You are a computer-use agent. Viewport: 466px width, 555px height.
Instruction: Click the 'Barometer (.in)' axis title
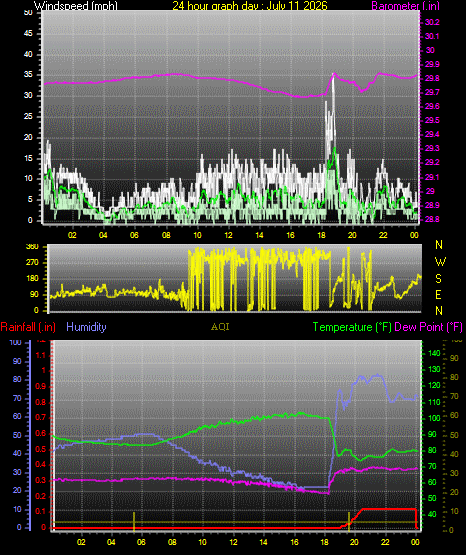pos(405,6)
